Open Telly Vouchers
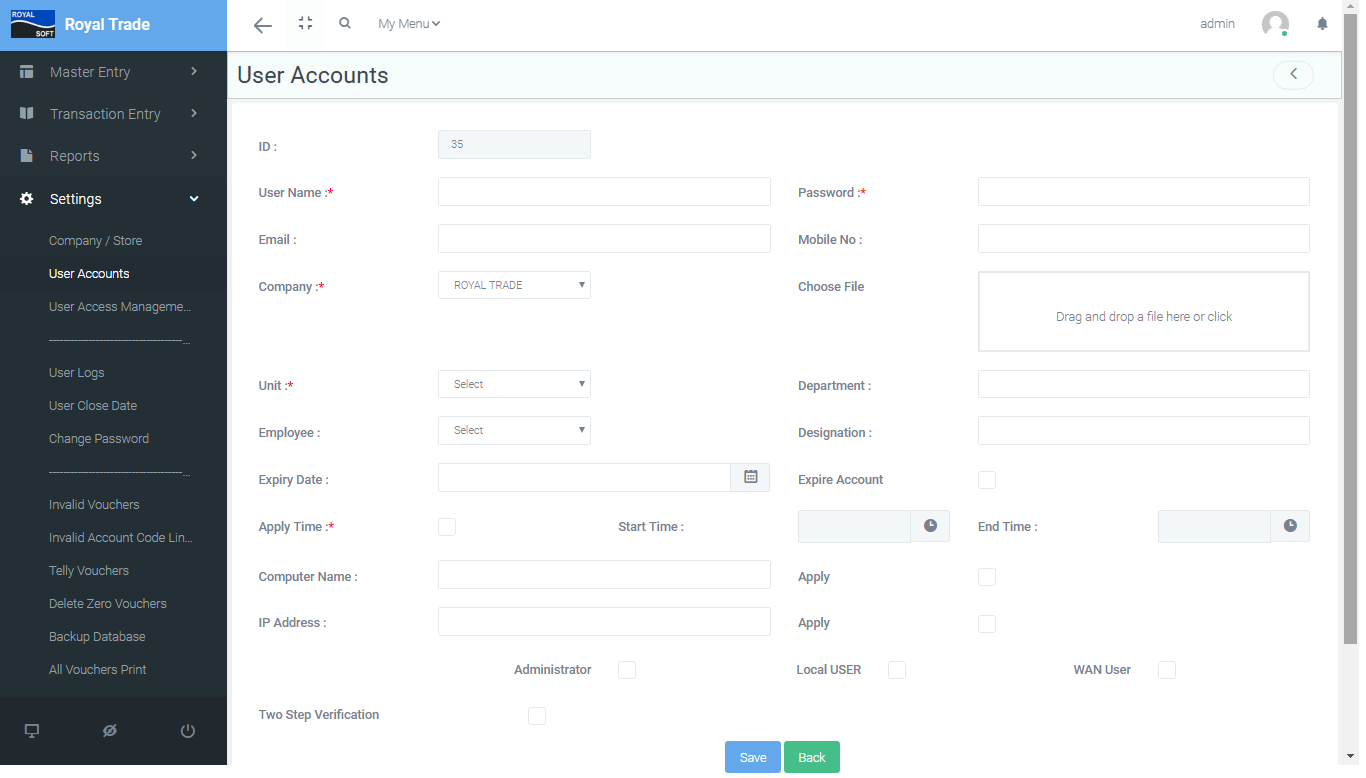 pos(89,571)
